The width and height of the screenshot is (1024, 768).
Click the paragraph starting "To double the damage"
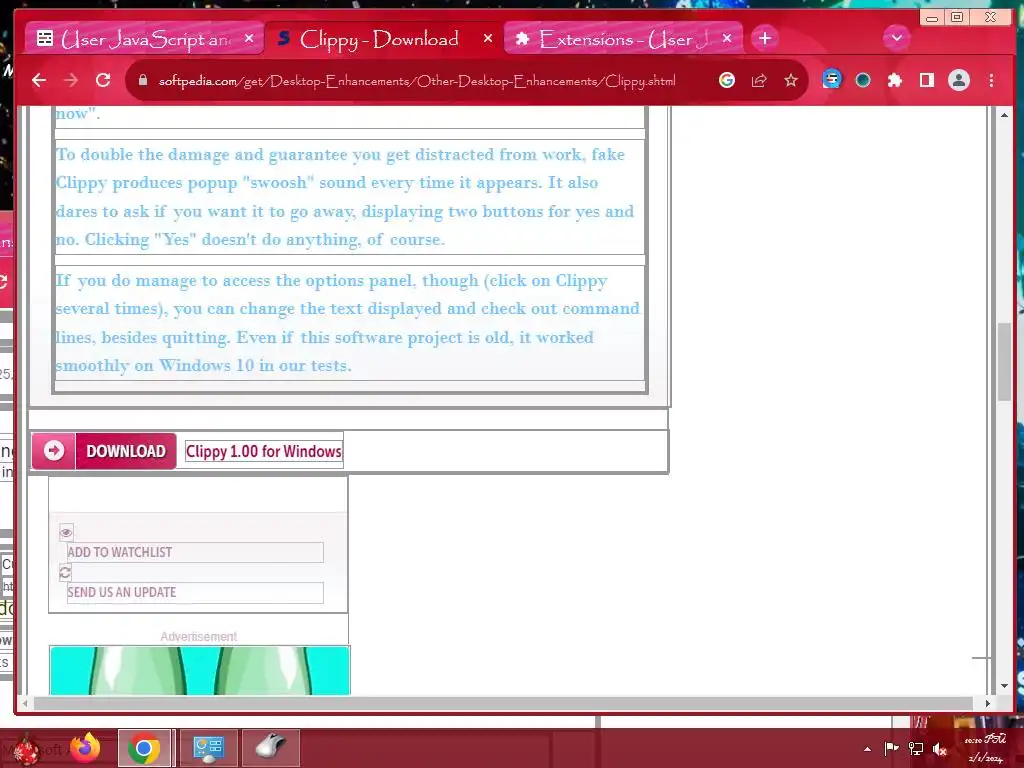coord(349,197)
